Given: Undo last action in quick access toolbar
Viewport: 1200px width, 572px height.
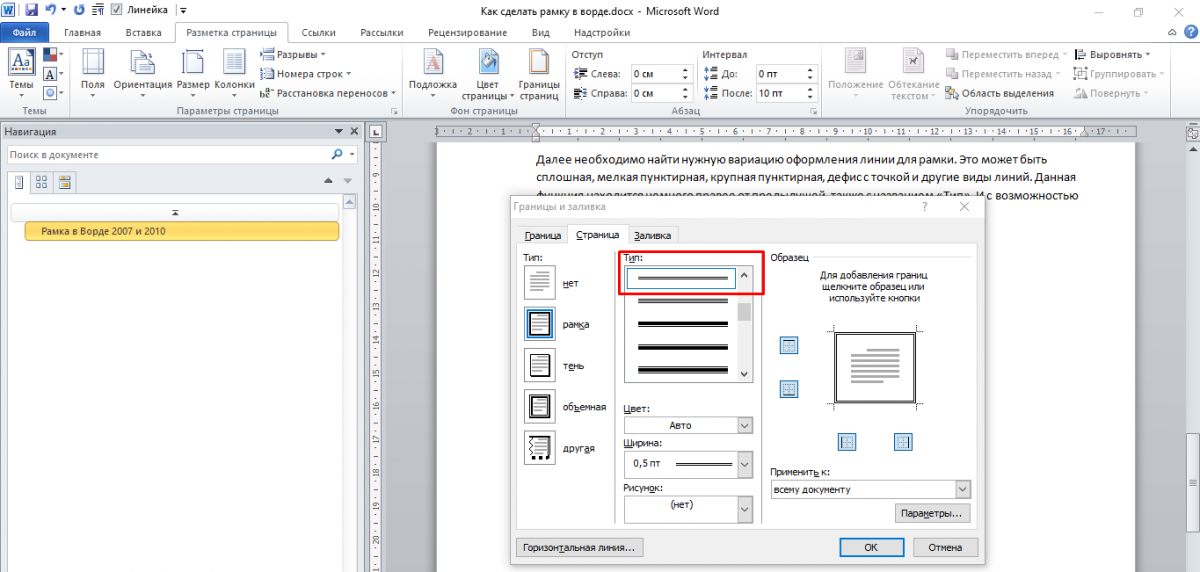Looking at the screenshot, I should coord(49,9).
